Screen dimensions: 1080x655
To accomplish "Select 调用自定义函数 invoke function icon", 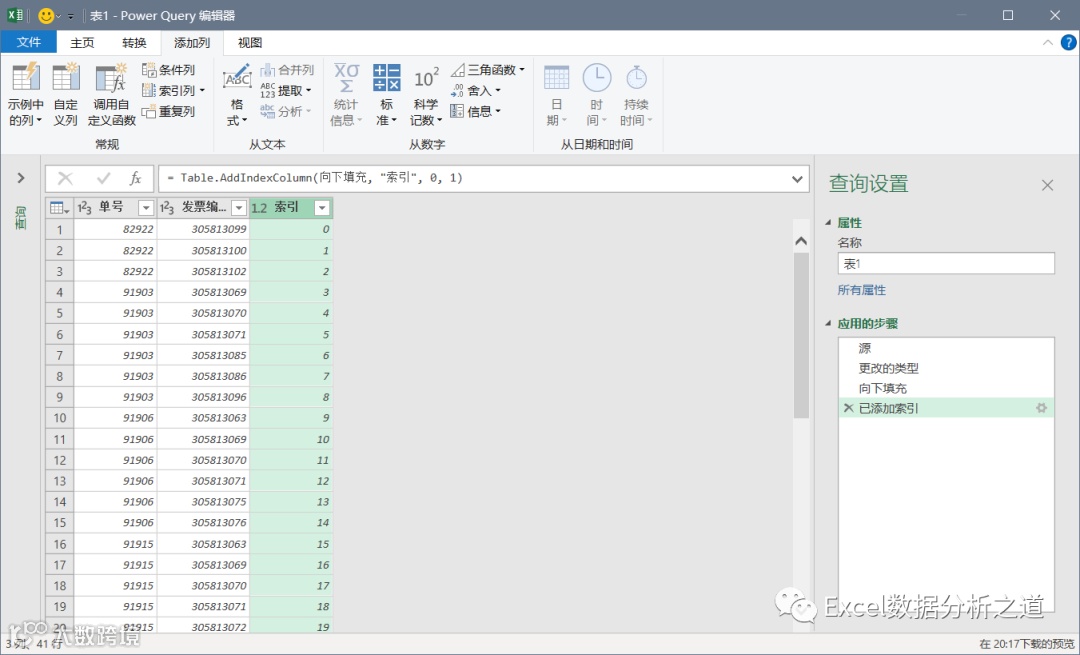I will (x=111, y=94).
